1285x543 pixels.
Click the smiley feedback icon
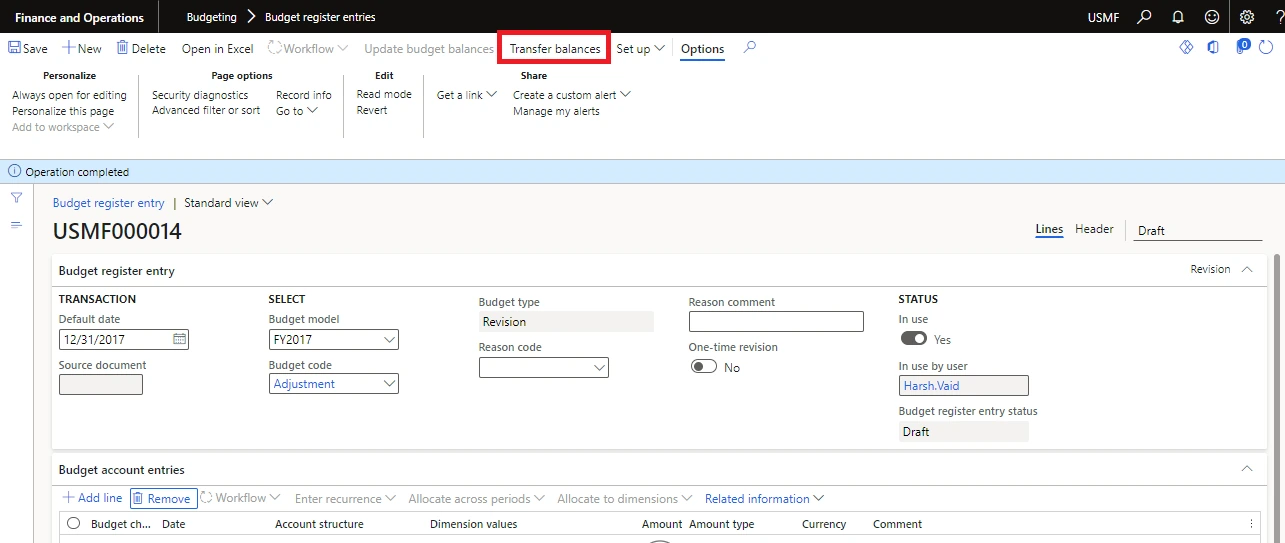pyautogui.click(x=1212, y=17)
